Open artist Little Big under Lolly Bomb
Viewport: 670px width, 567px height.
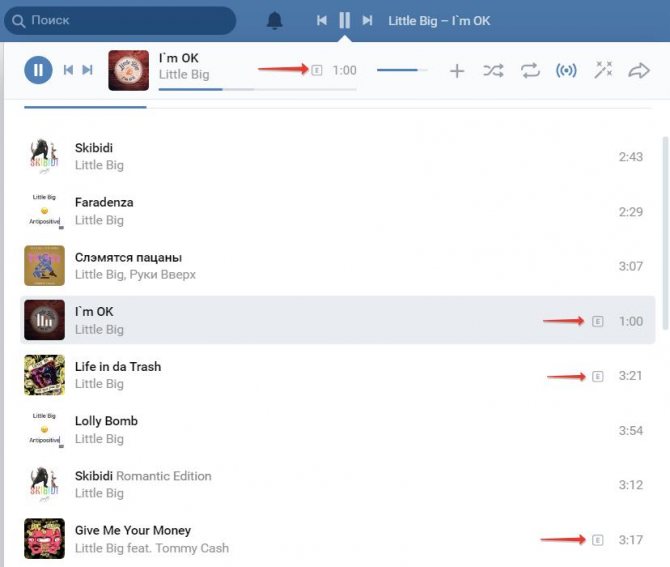[99, 439]
